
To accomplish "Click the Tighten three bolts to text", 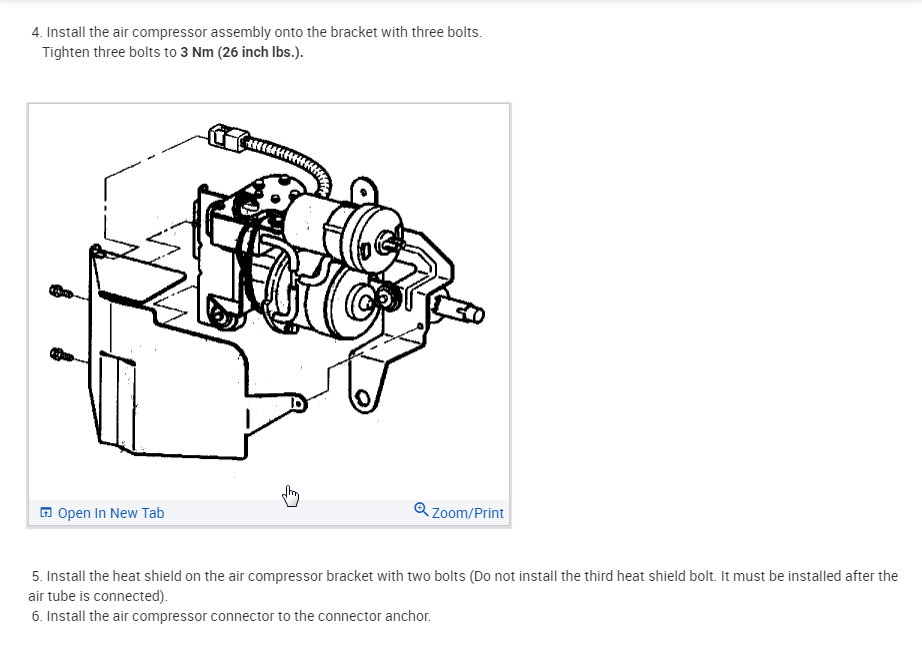I will pos(109,52).
